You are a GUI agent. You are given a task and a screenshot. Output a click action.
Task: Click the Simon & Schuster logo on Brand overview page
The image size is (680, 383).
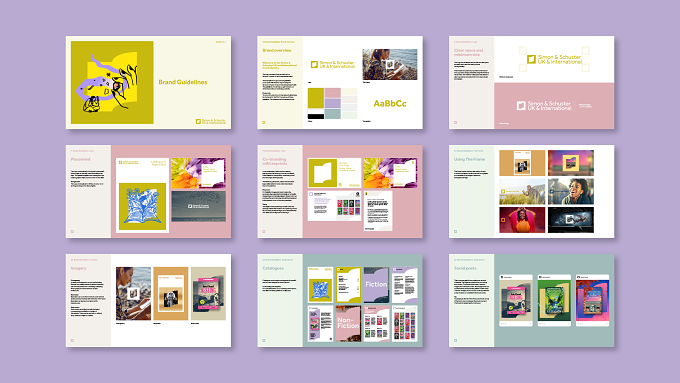coord(333,65)
